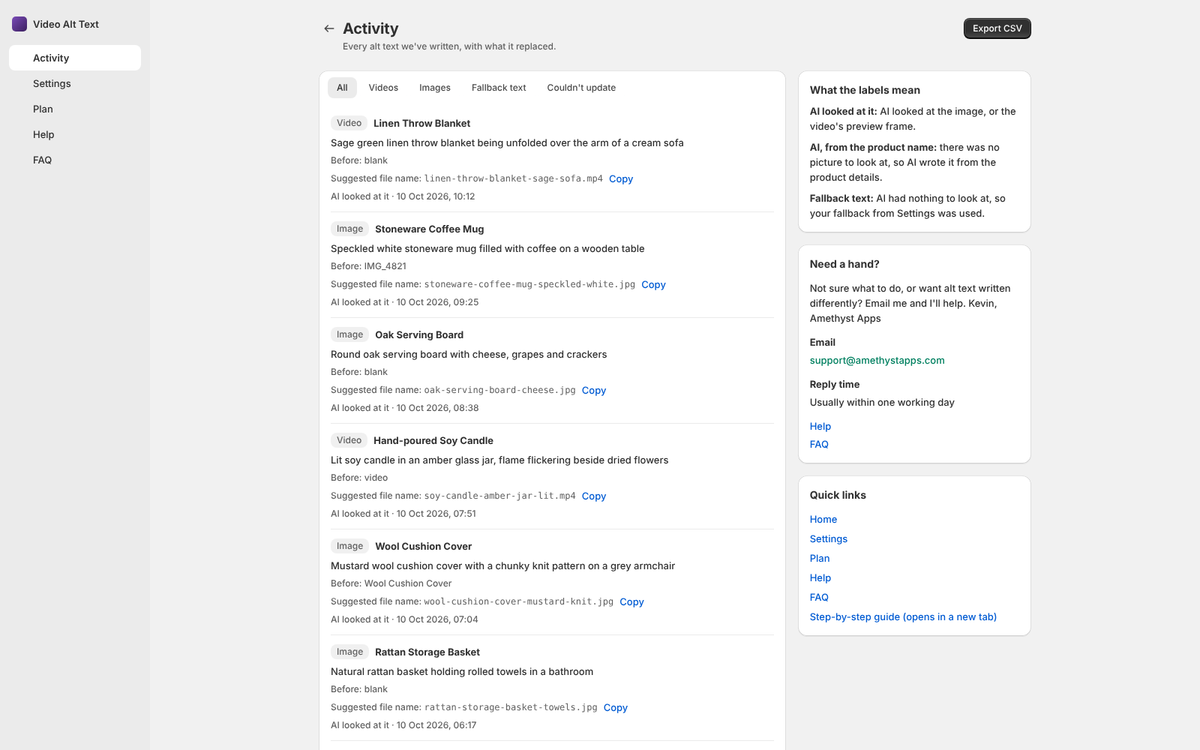Image resolution: width=1200 pixels, height=750 pixels.
Task: Copy stoneware-coffee-mug-speckled-white.jpg file name
Action: [654, 285]
